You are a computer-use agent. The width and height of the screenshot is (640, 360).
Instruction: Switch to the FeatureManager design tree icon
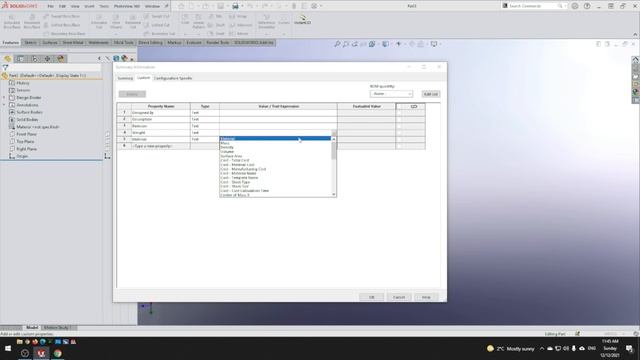(x=7, y=59)
